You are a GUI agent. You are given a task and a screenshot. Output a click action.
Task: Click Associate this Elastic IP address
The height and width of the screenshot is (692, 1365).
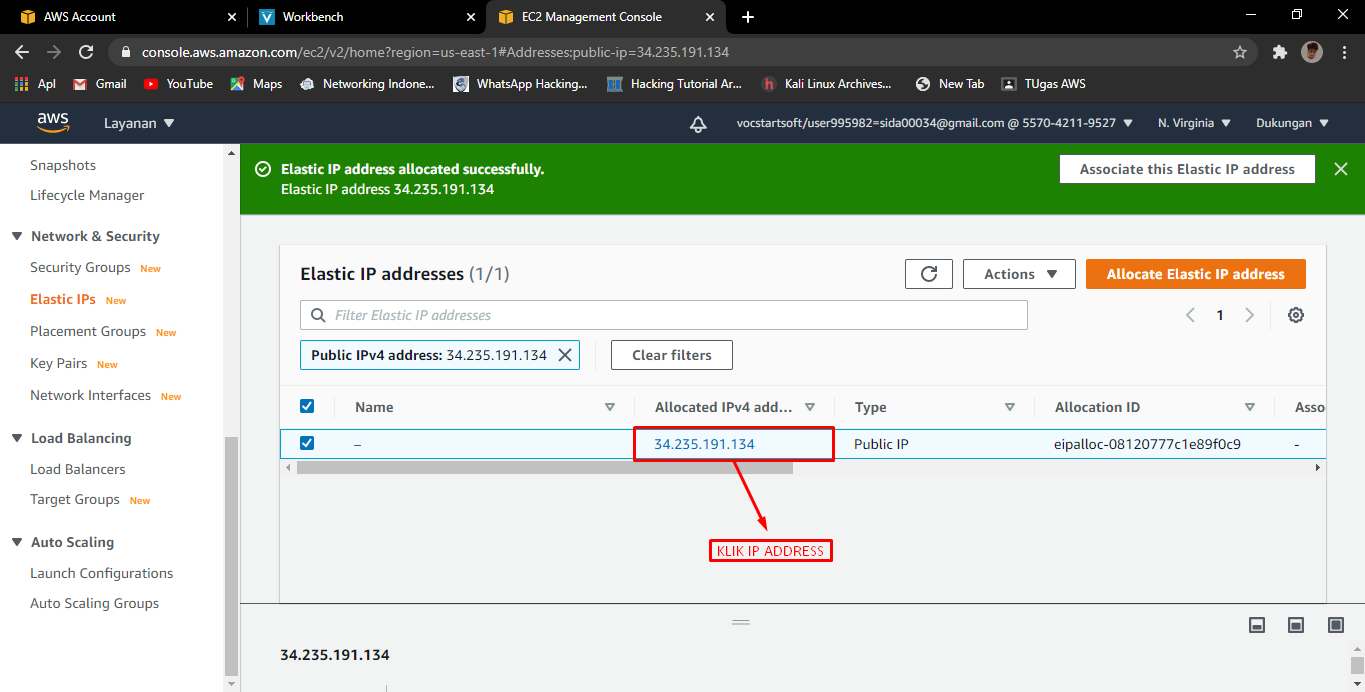(x=1187, y=169)
